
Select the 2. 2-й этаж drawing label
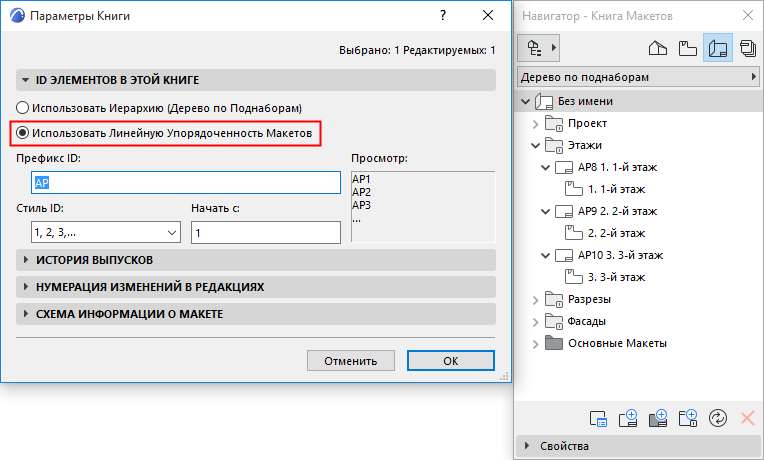point(616,233)
